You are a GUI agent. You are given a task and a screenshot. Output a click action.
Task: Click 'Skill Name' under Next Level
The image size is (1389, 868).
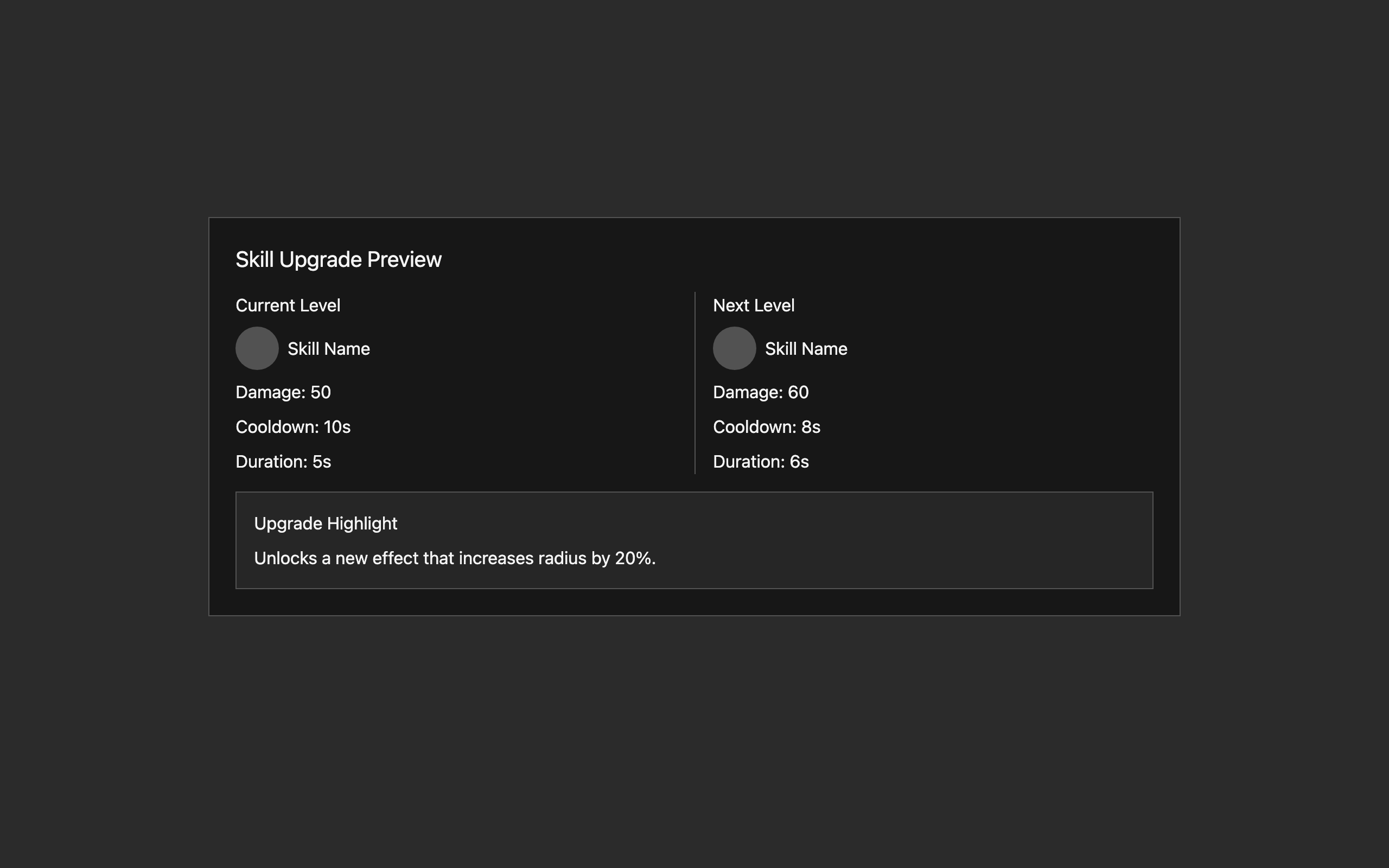[806, 348]
